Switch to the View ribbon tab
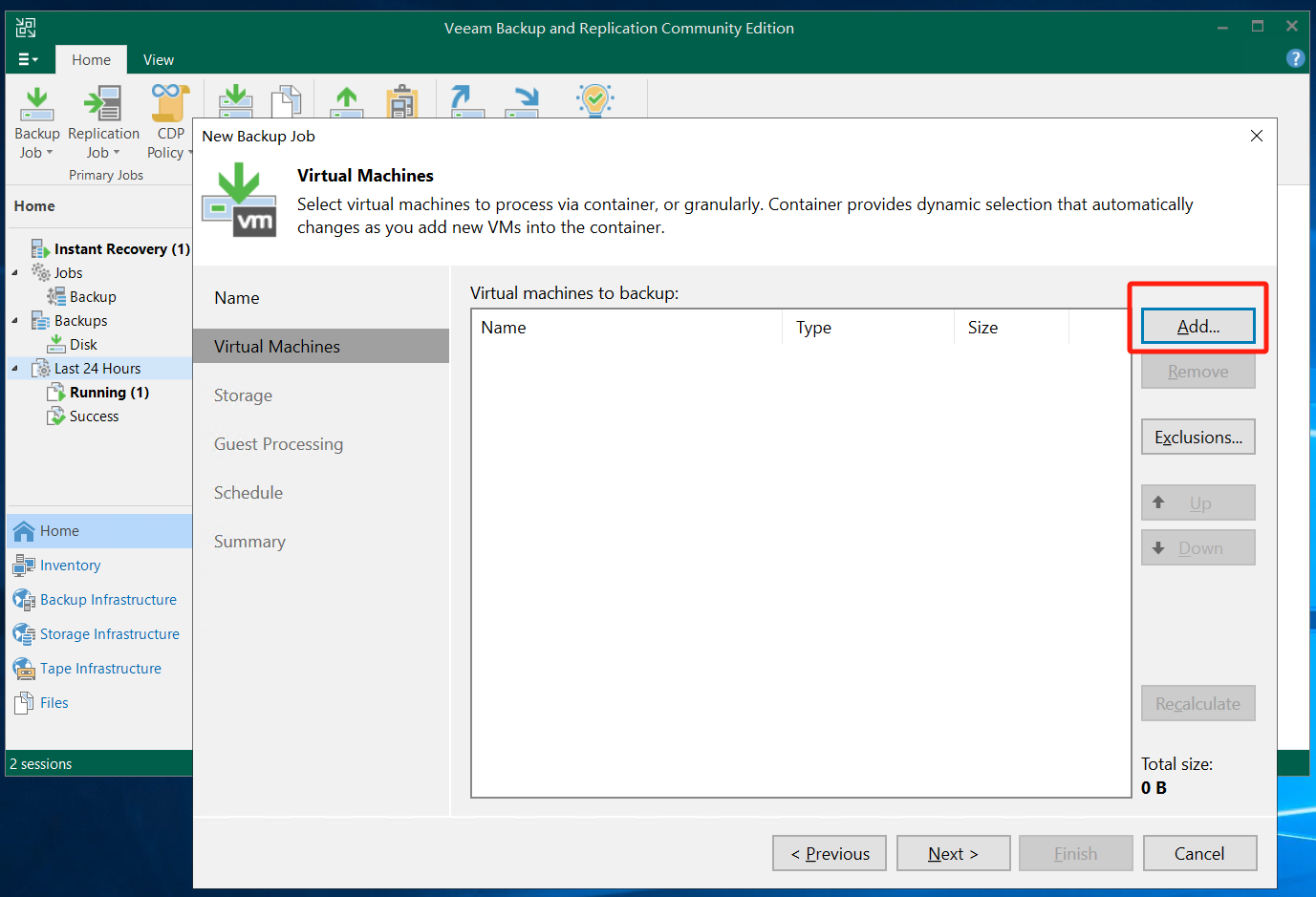 coord(159,59)
